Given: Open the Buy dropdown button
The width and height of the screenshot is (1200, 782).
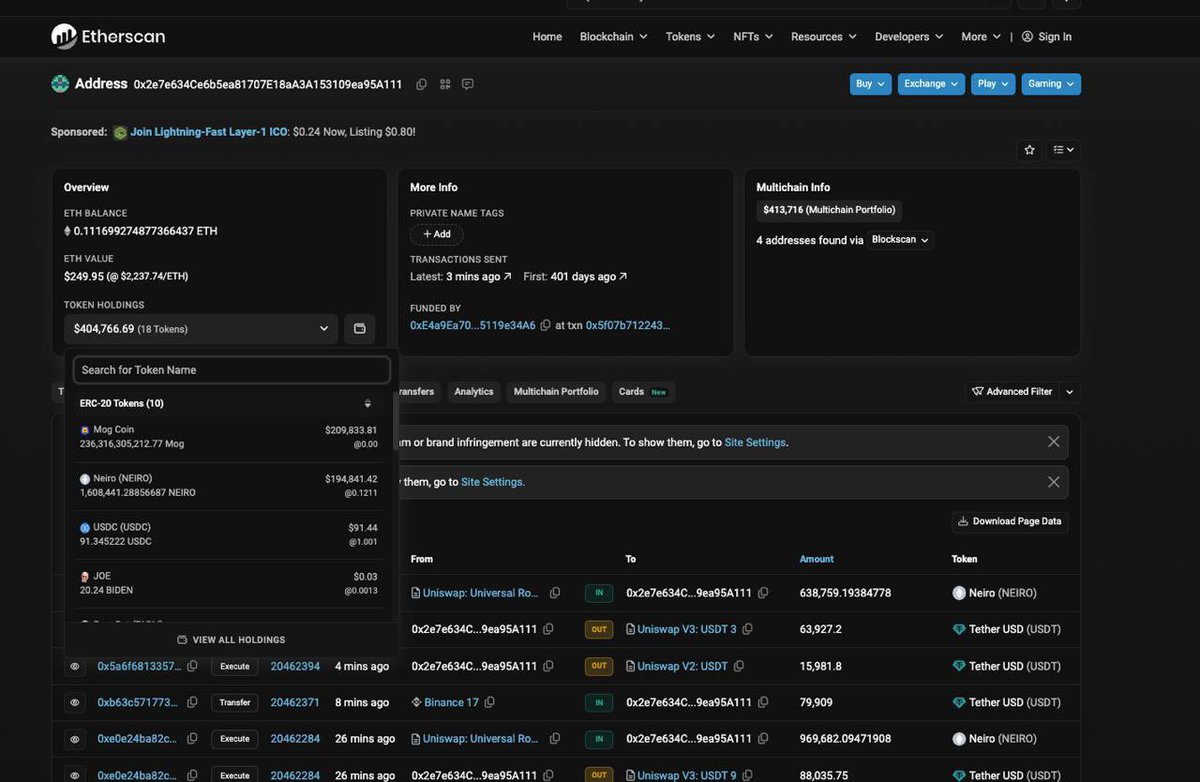Looking at the screenshot, I should 870,84.
